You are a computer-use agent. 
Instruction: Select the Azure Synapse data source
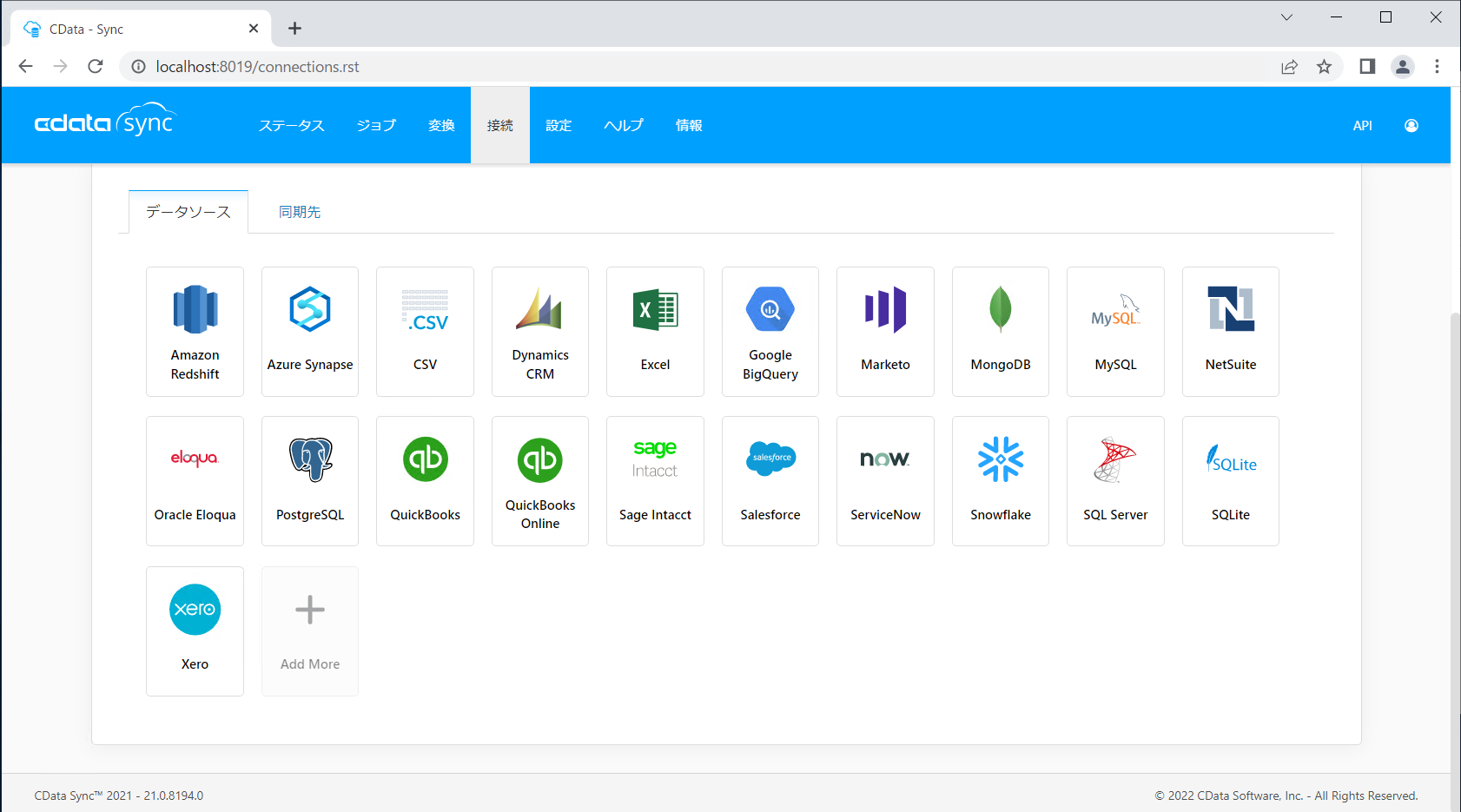click(310, 332)
